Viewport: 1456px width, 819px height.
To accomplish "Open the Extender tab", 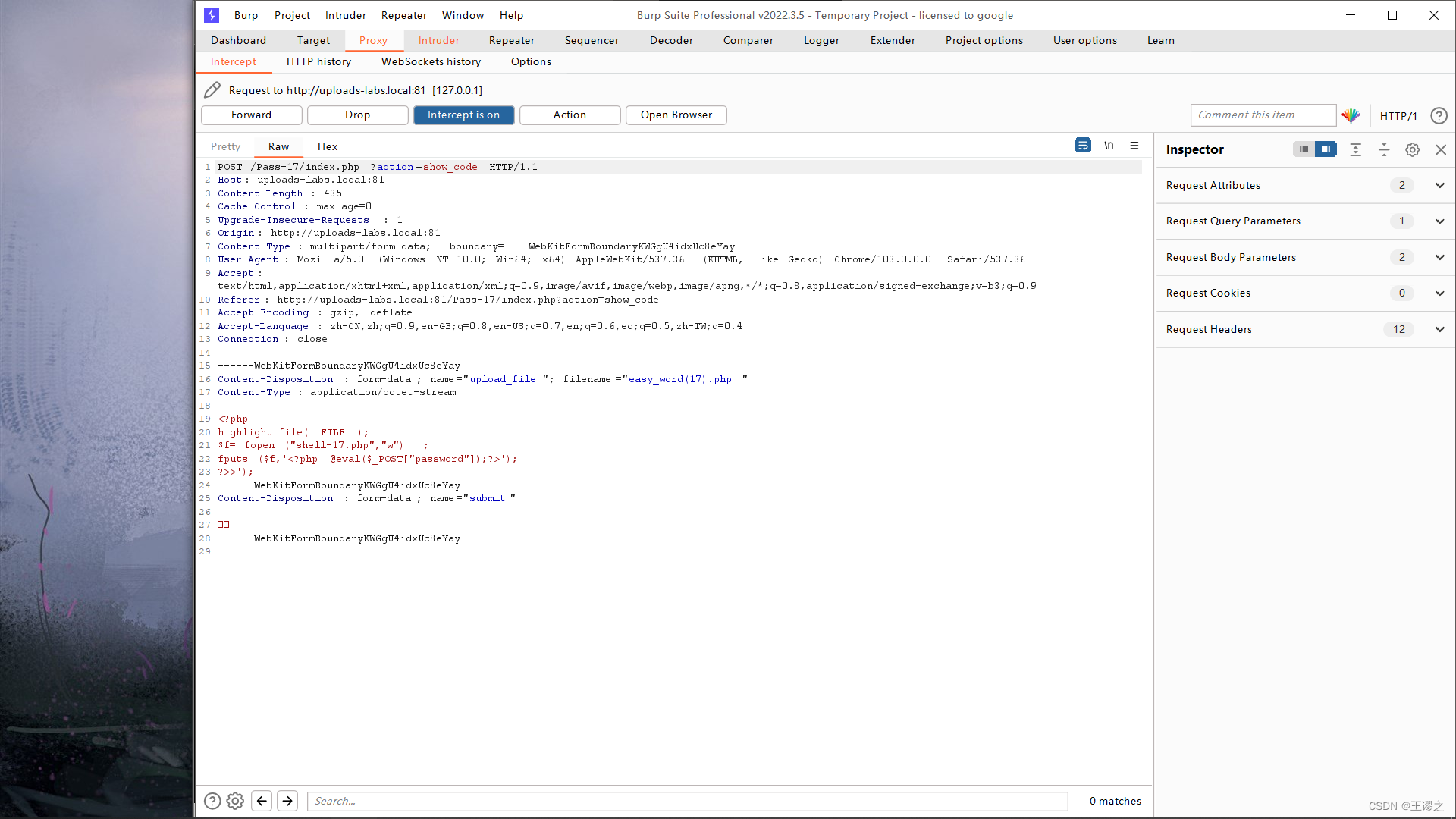I will click(x=893, y=41).
